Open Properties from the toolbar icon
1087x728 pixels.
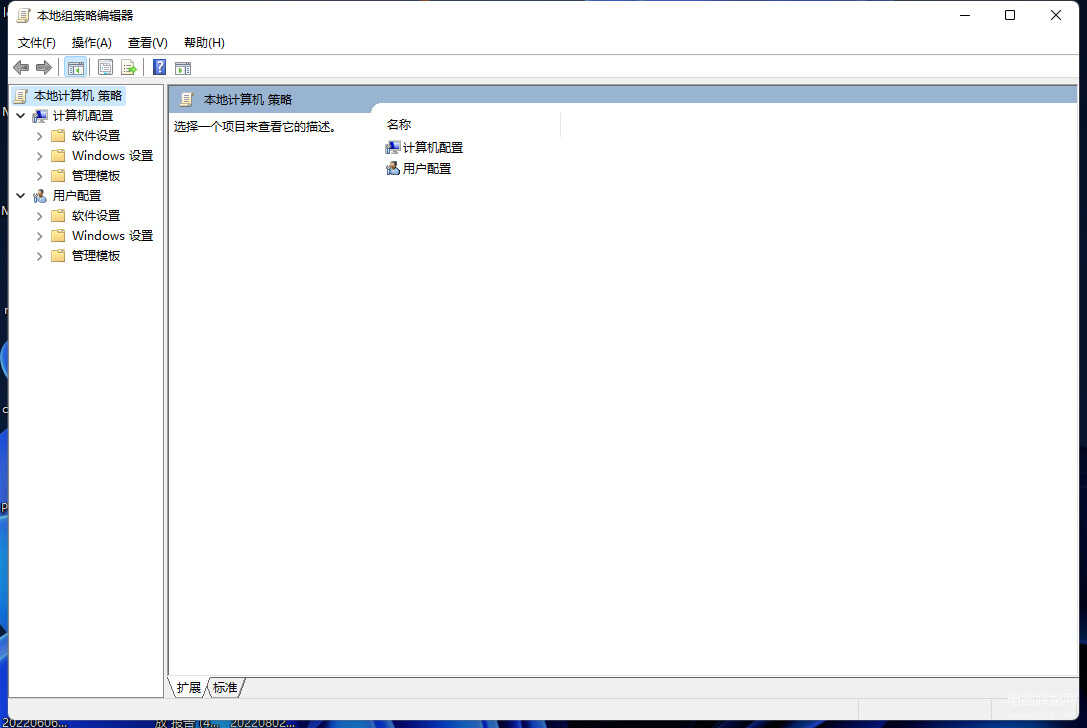point(105,68)
